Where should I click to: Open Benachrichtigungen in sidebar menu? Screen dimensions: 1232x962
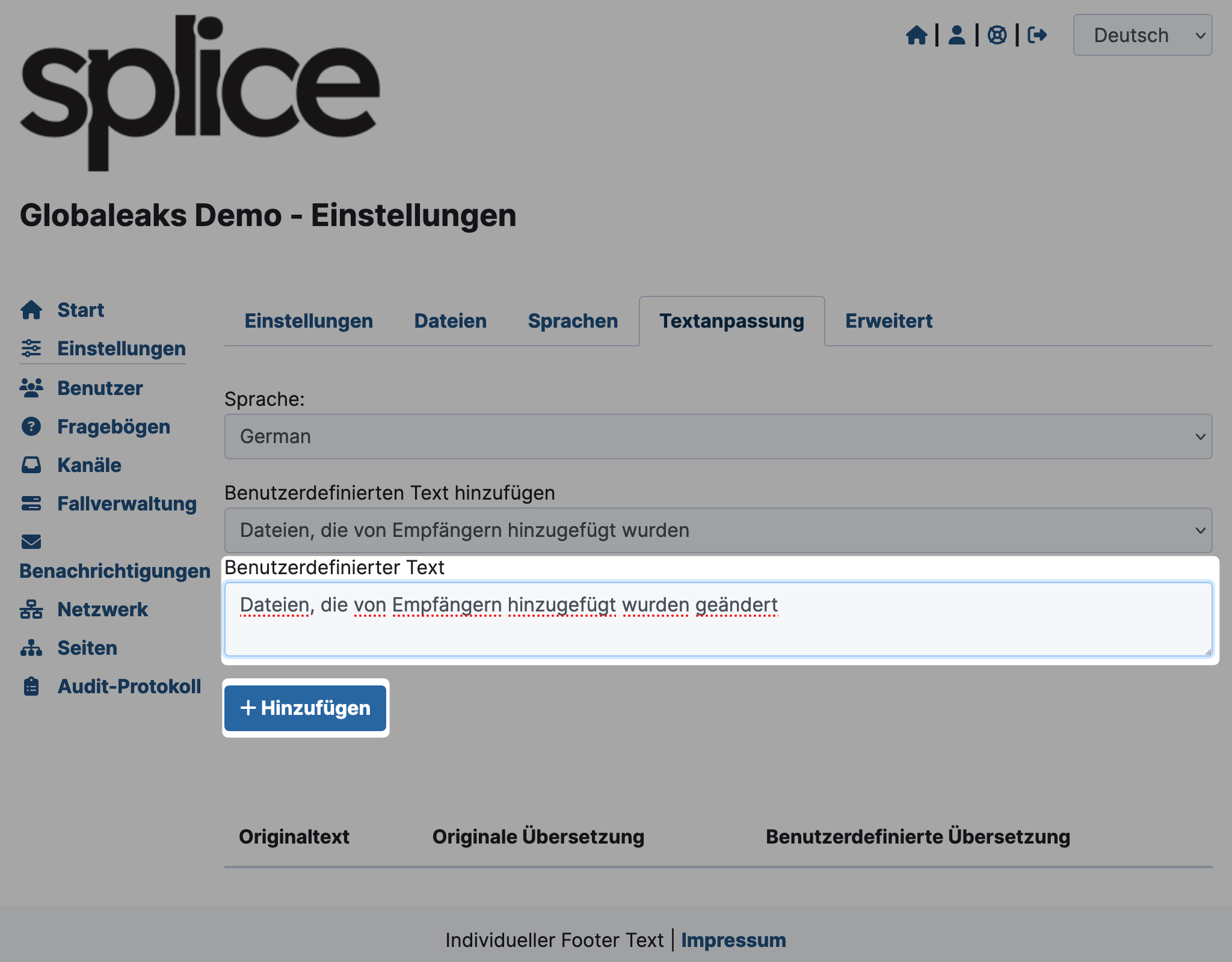pyautogui.click(x=115, y=571)
